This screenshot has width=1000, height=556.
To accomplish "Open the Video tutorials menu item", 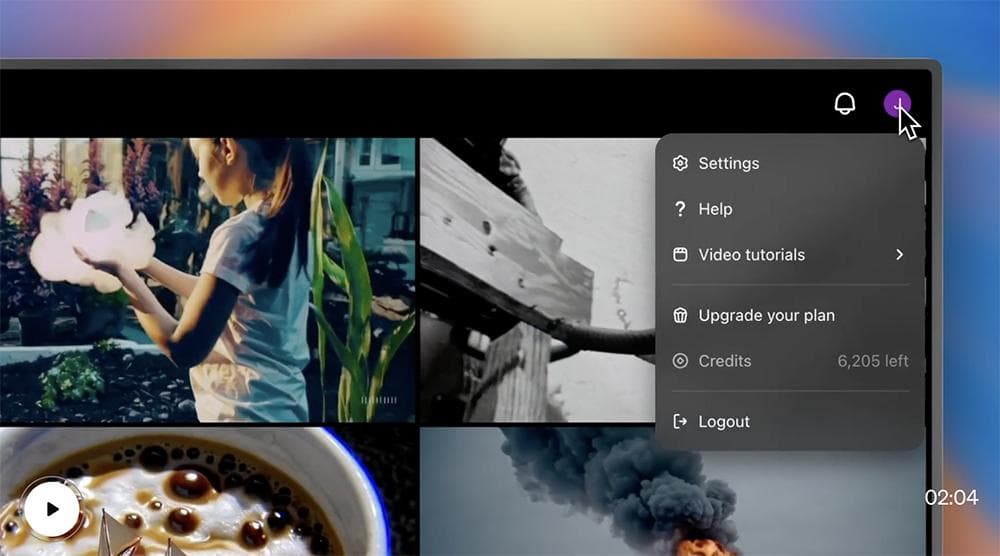I will coord(751,255).
